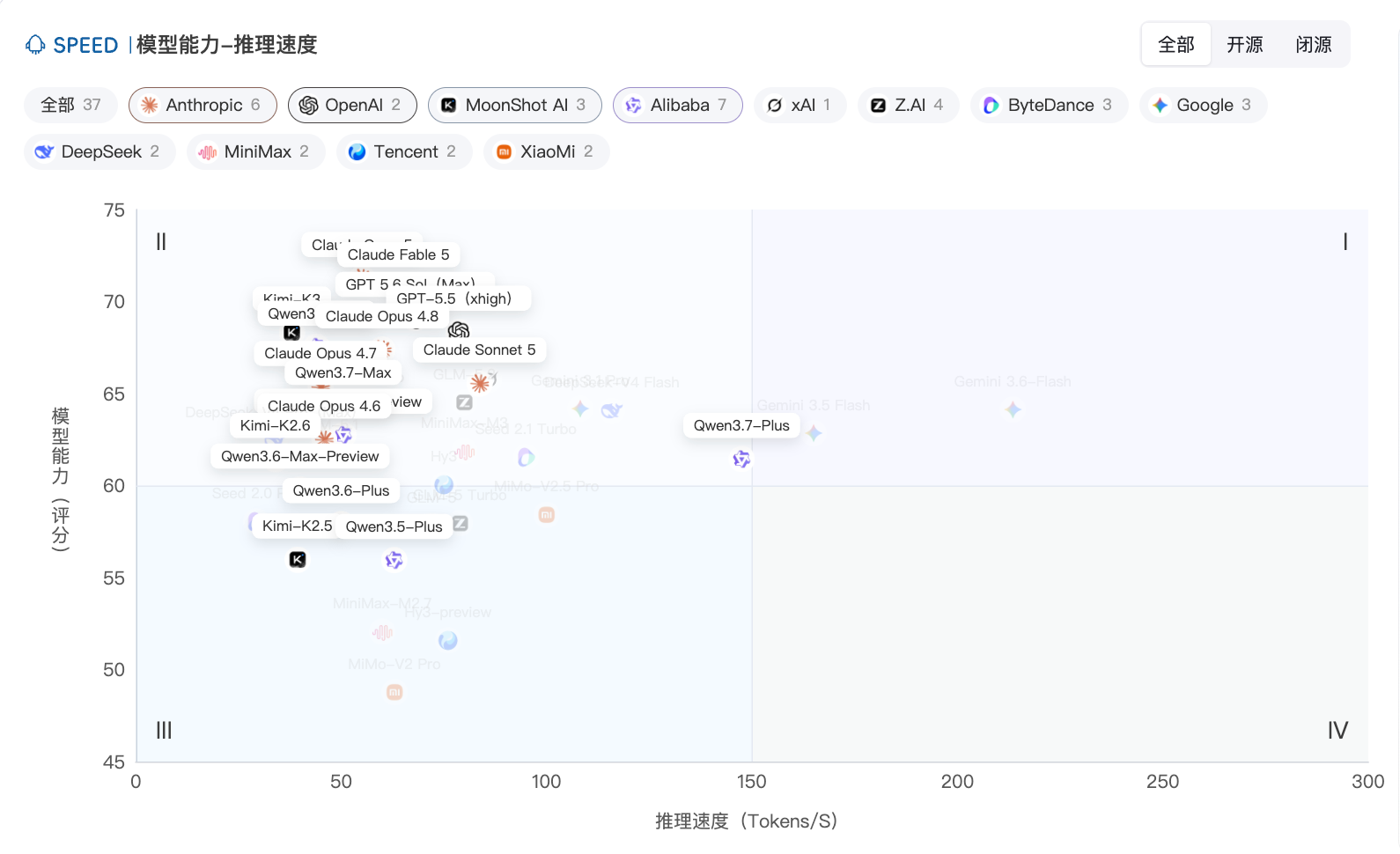Toggle the OpenAI vendor filter

tap(352, 105)
